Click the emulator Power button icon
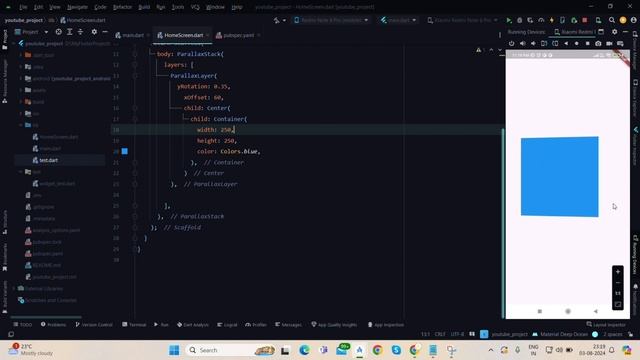640x360 pixels. [x=511, y=43]
